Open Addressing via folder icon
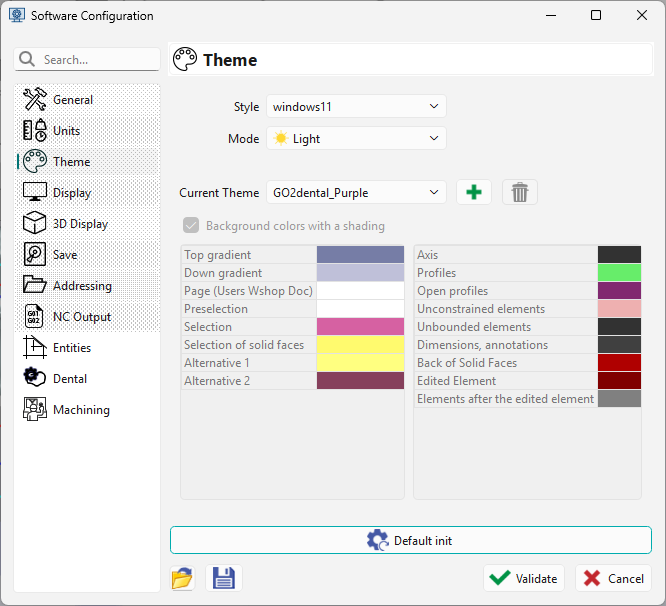This screenshot has width=666, height=606. (x=34, y=285)
